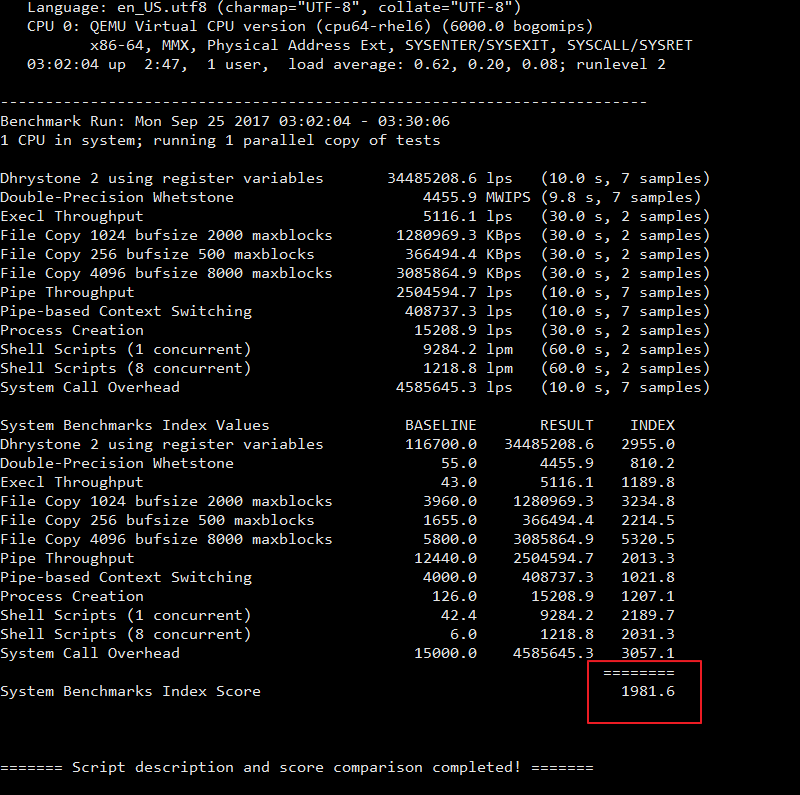Click the BASELINE column header
The width and height of the screenshot is (800, 795).
pos(441,425)
